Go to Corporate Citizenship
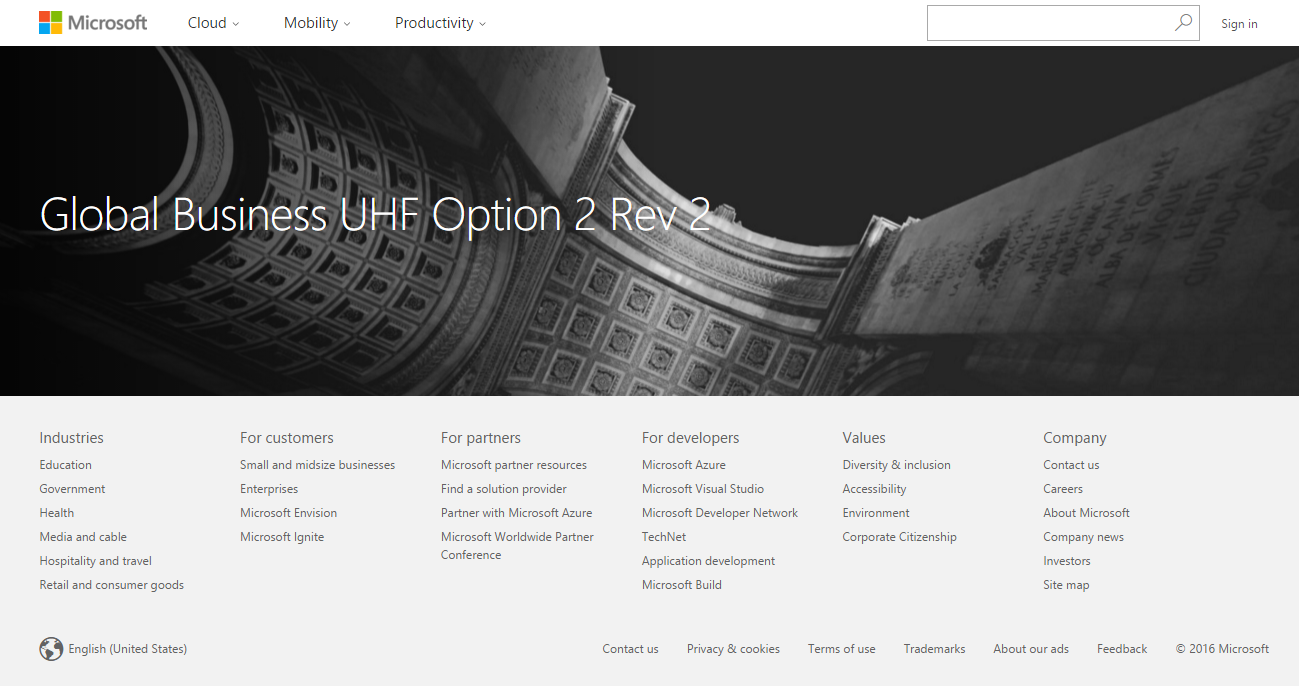 pos(900,537)
